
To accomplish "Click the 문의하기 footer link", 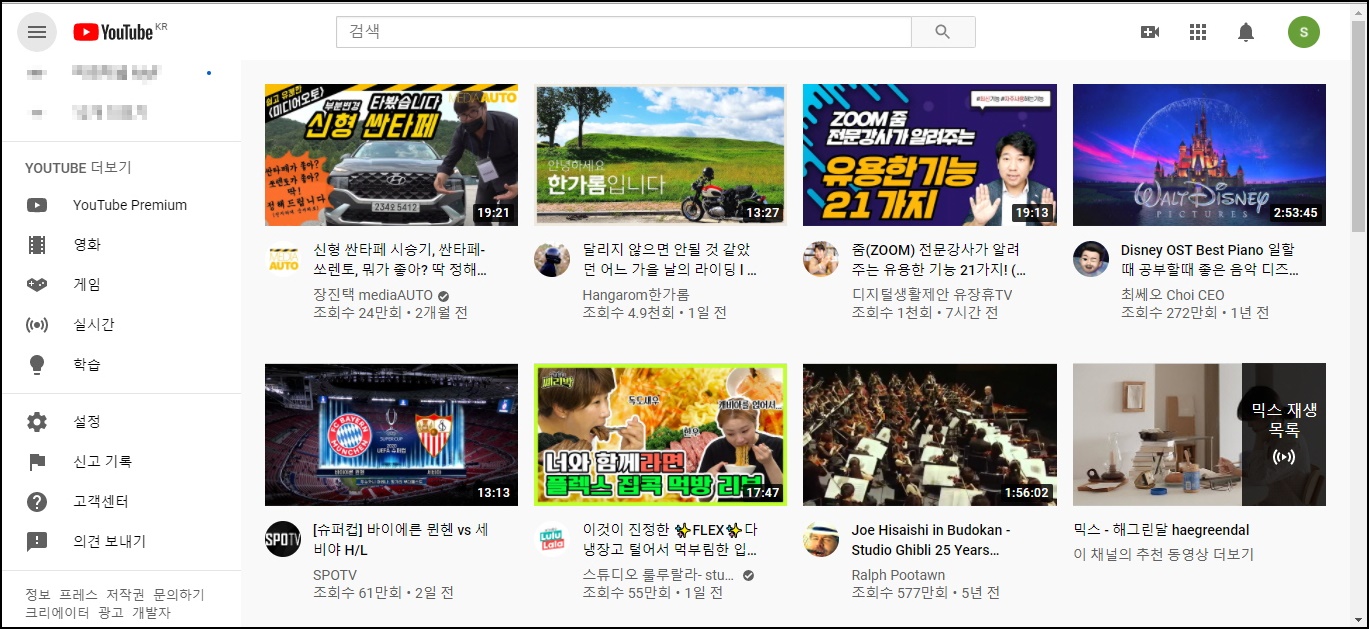I will pos(179,594).
